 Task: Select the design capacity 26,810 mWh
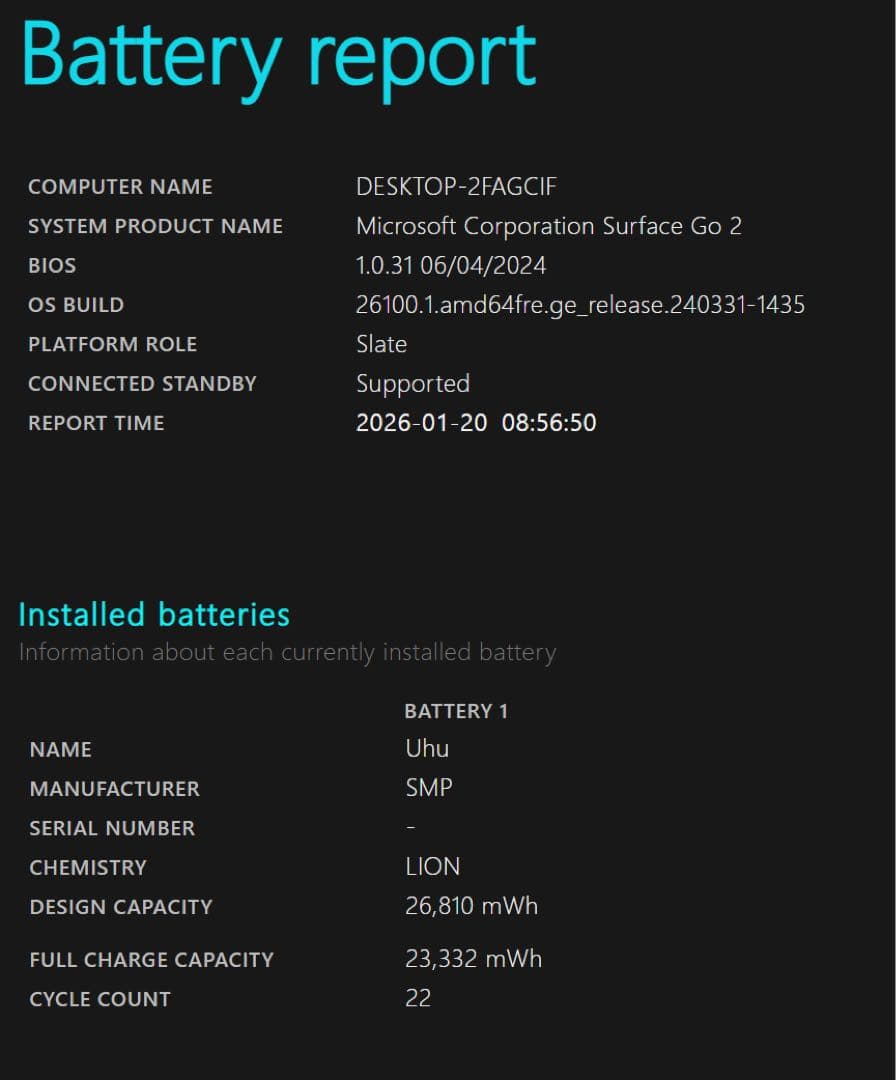tap(471, 907)
